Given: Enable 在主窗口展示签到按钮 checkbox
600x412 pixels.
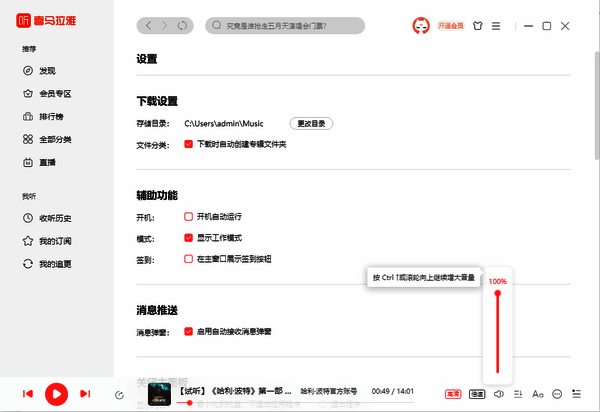Looking at the screenshot, I should pos(188,259).
